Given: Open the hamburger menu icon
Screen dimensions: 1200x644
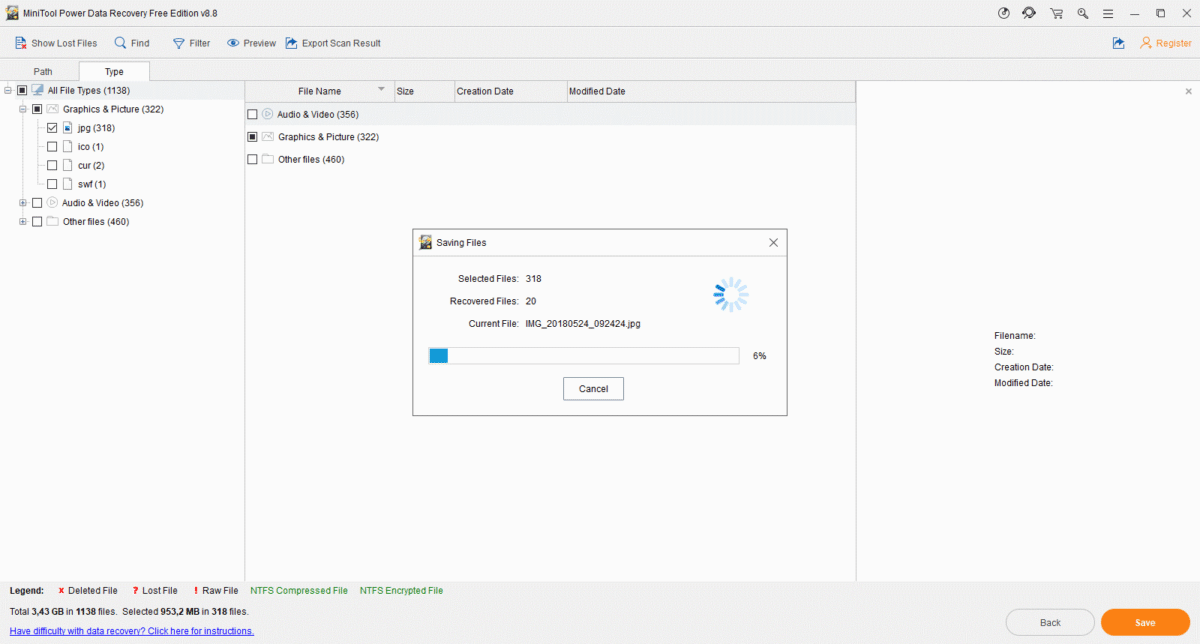Looking at the screenshot, I should [x=1108, y=13].
